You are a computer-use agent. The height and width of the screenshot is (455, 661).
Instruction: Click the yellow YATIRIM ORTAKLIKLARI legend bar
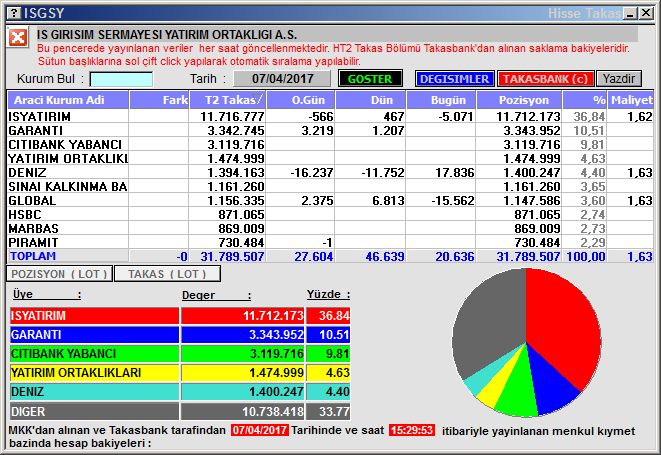94,372
